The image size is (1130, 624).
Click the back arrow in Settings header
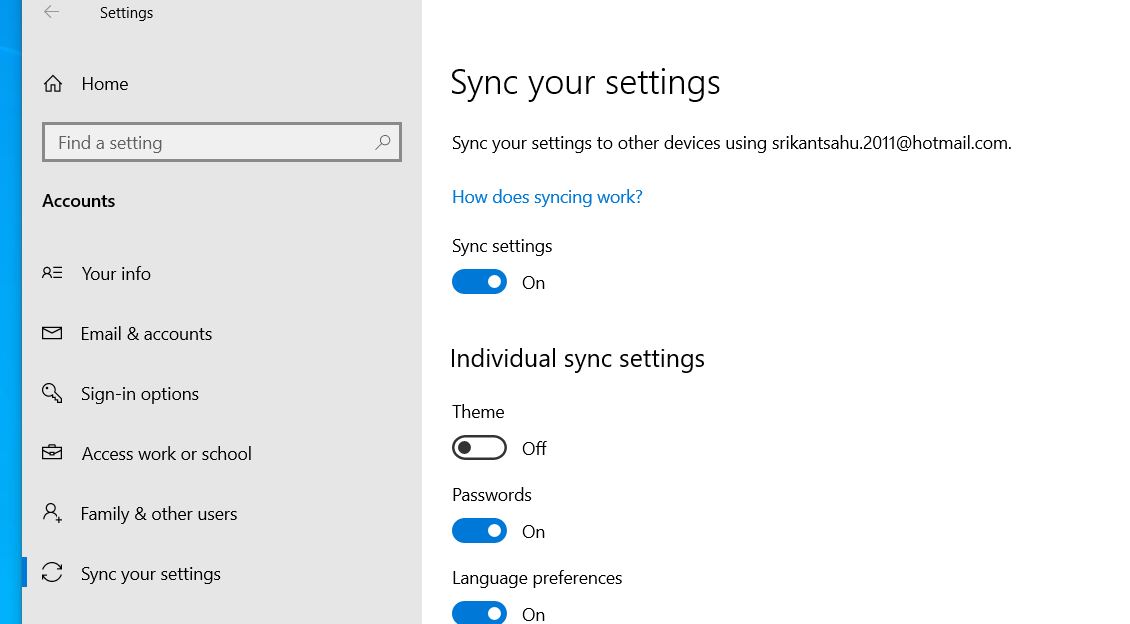tap(51, 13)
